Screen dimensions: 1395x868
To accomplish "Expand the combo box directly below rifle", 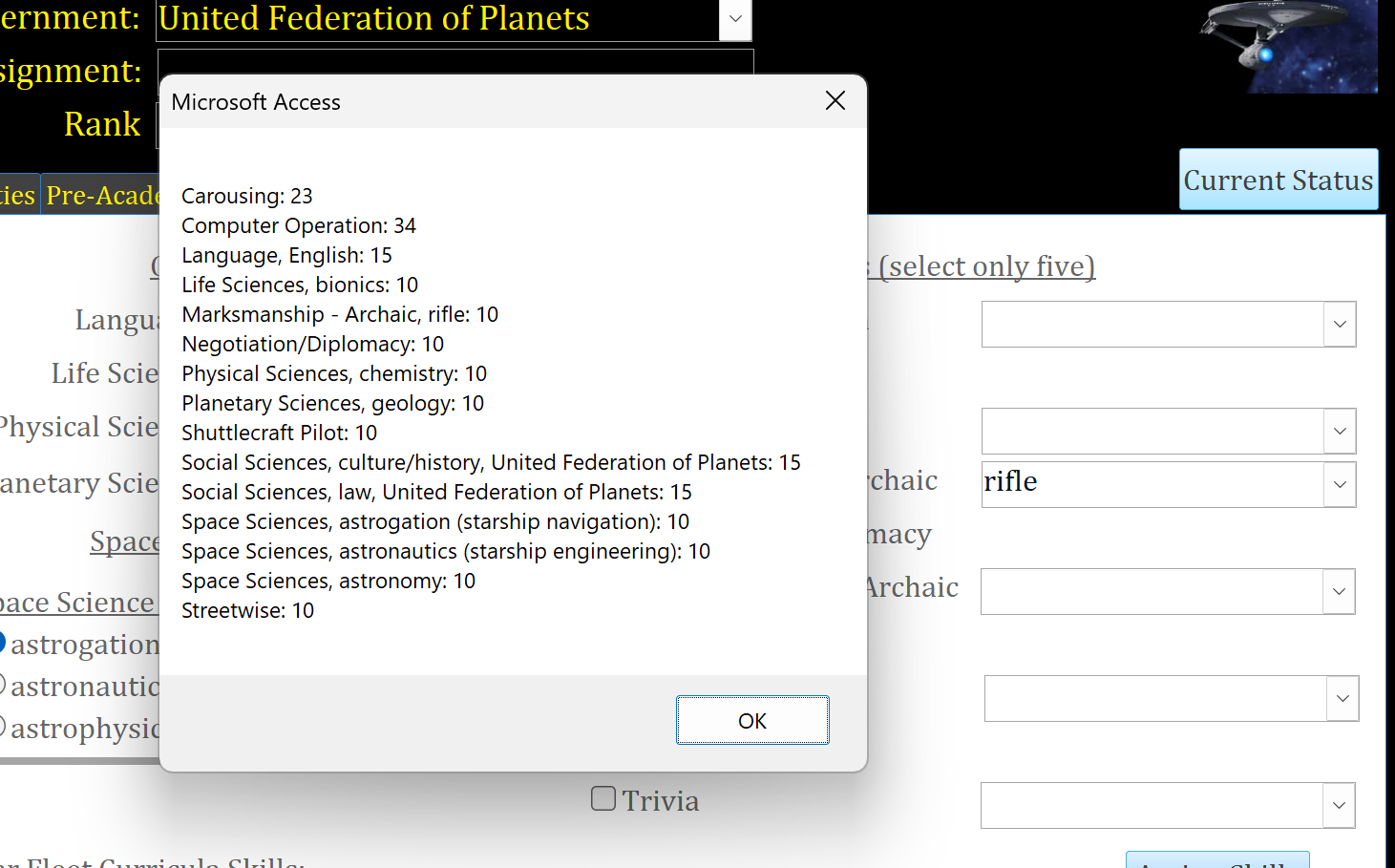I will point(1339,592).
